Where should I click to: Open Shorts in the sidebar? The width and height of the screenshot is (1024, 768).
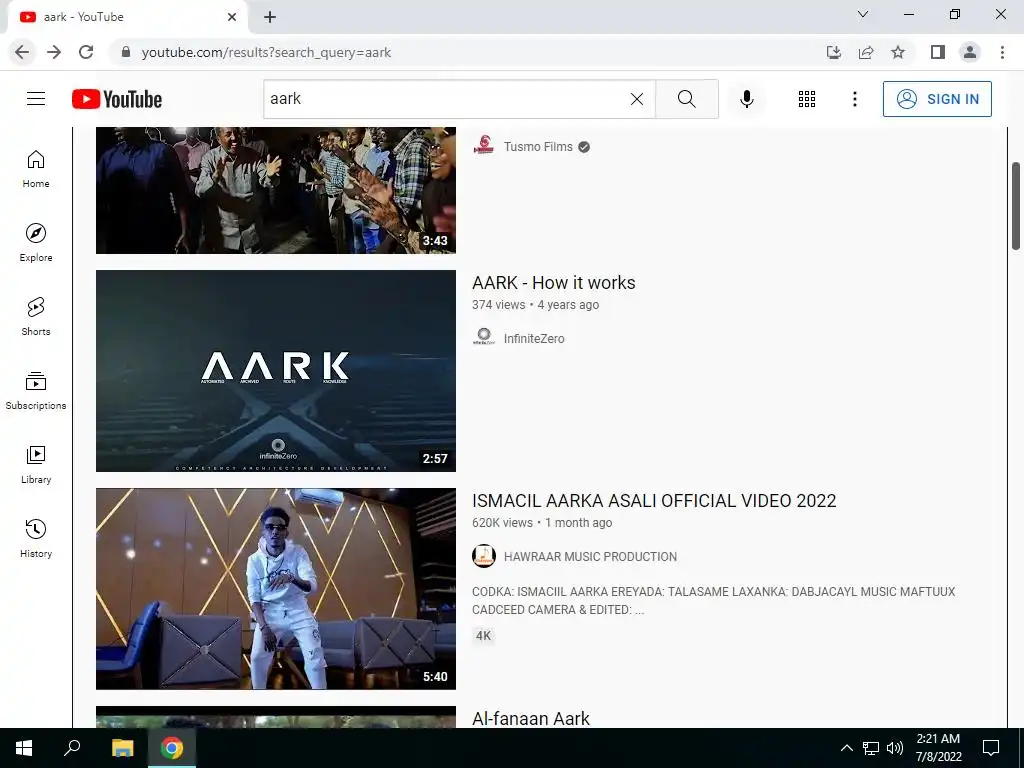(x=36, y=317)
